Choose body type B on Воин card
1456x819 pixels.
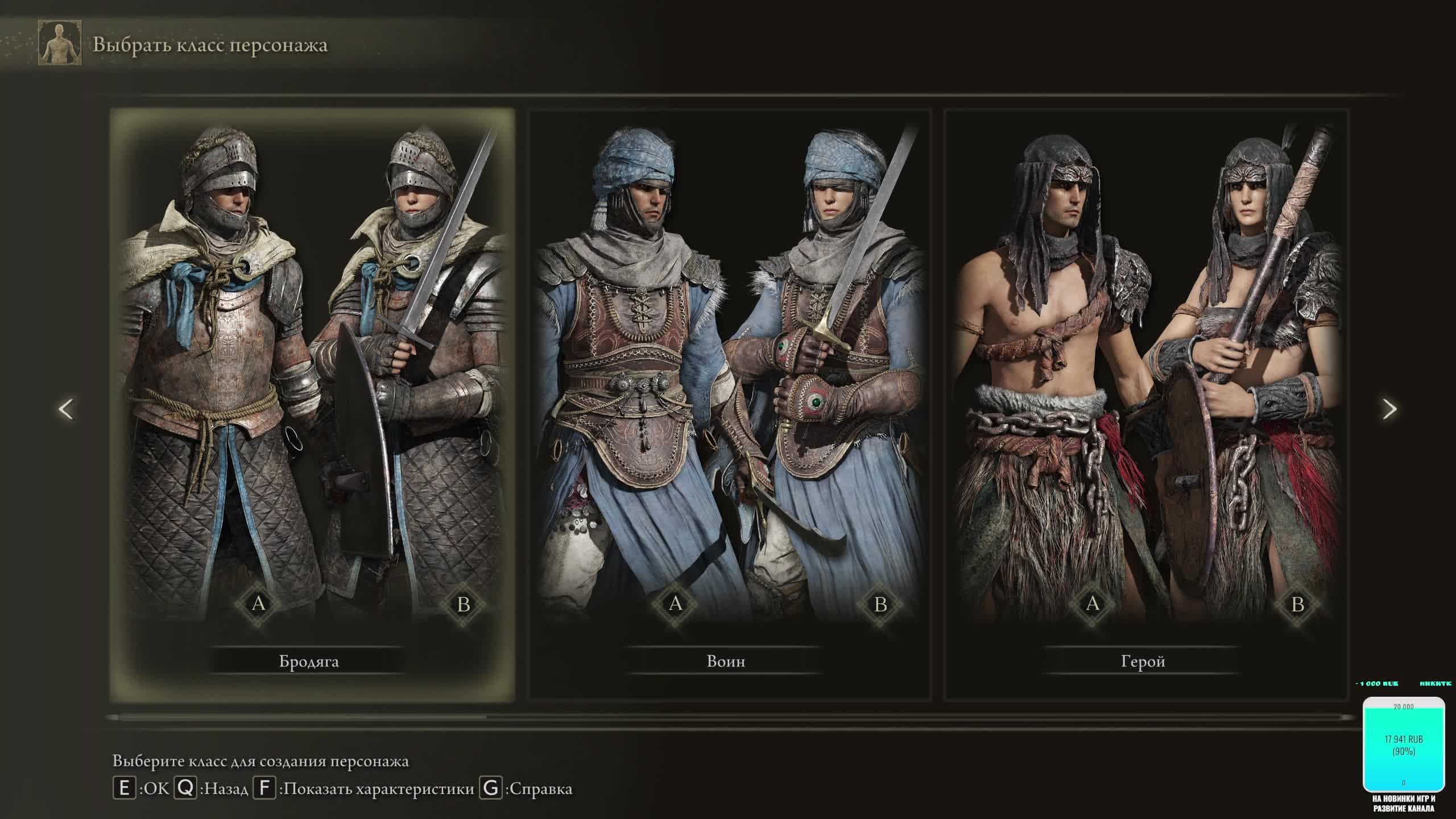click(x=880, y=604)
